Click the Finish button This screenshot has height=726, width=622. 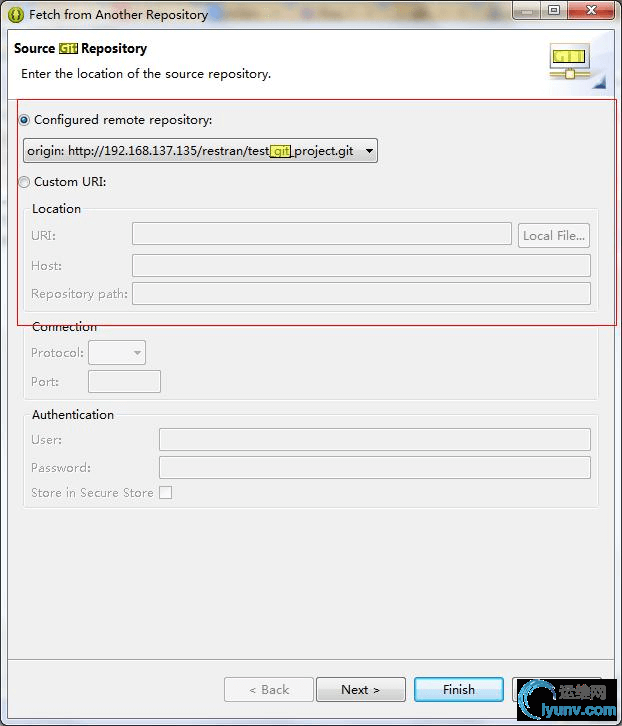pos(459,690)
